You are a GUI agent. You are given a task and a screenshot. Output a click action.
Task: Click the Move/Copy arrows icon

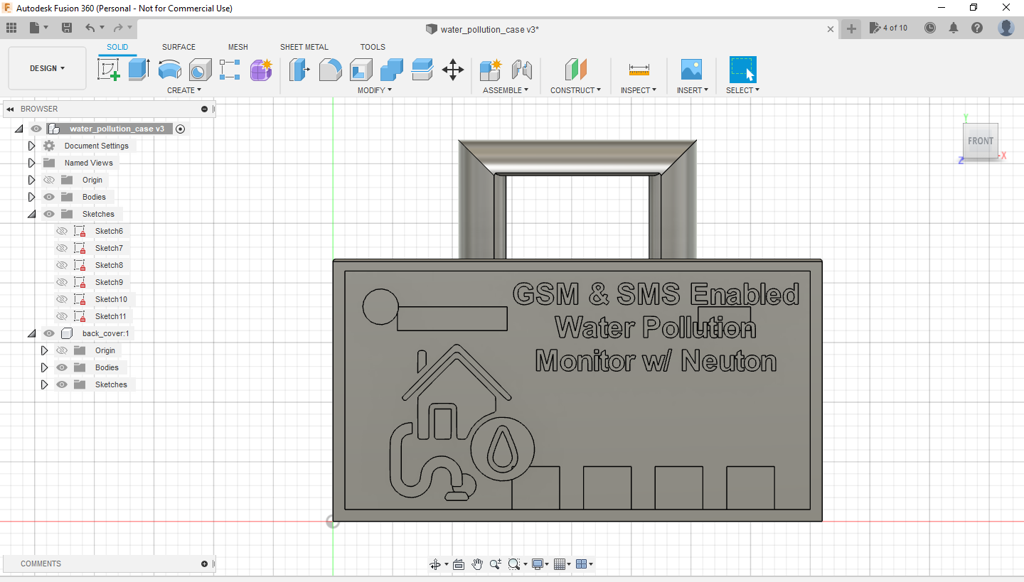pos(453,69)
